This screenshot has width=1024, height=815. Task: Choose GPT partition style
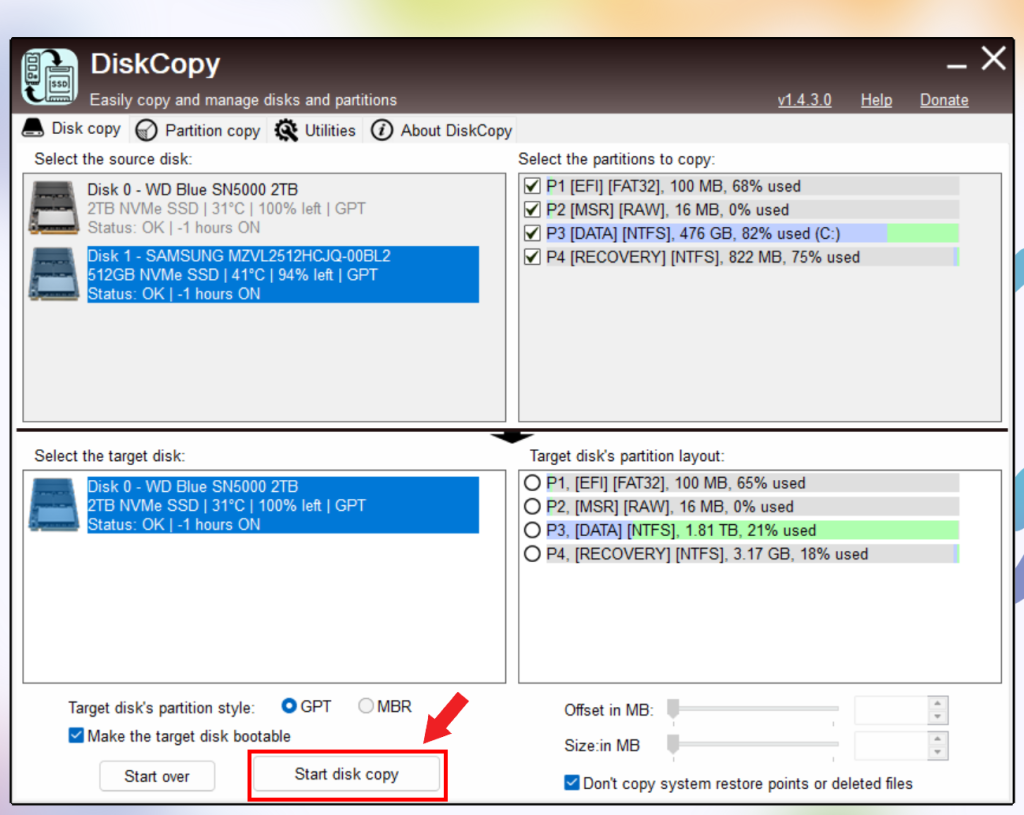point(289,706)
